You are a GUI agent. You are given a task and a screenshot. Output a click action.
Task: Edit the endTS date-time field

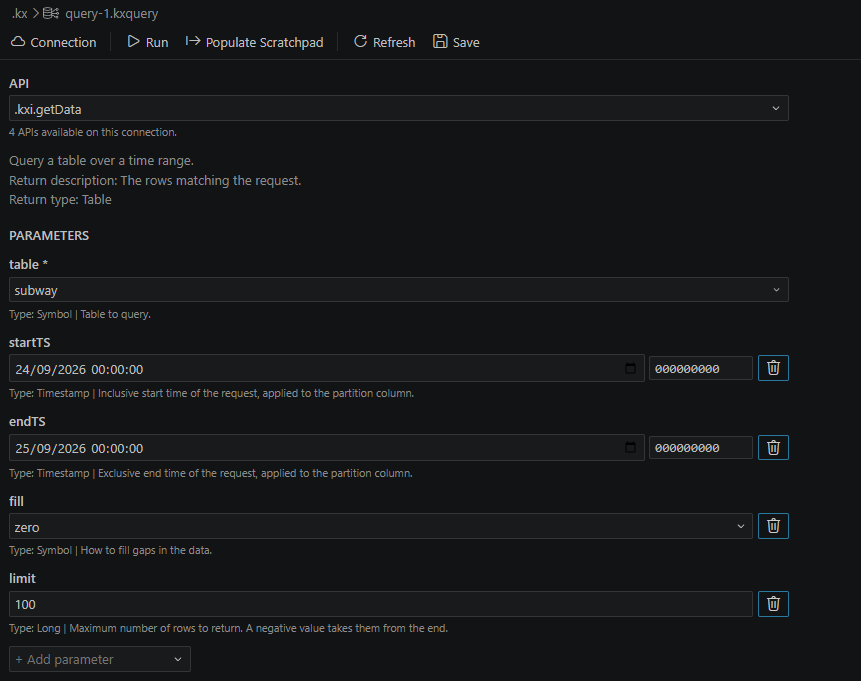[327, 448]
